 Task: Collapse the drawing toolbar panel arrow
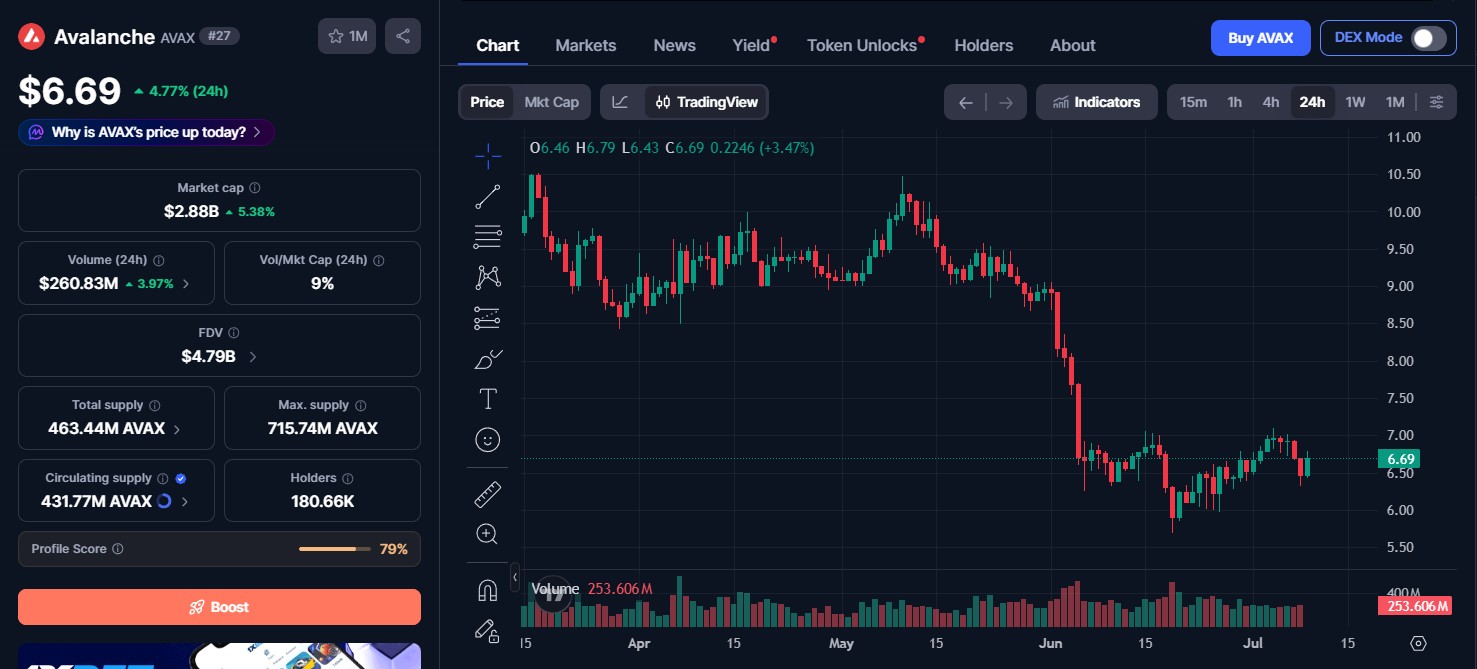point(515,577)
